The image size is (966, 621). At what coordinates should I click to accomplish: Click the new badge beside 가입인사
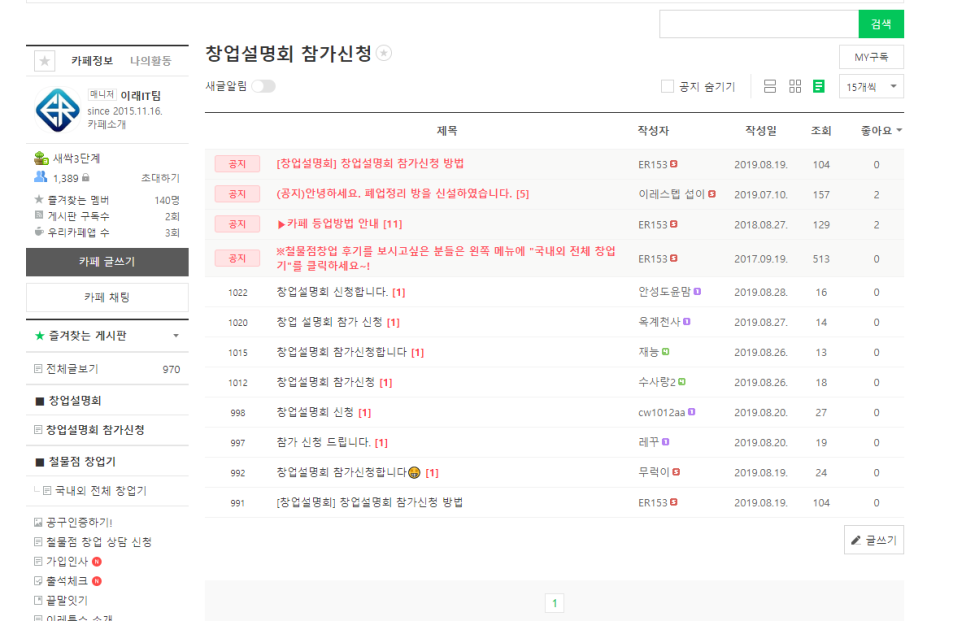coord(97,562)
